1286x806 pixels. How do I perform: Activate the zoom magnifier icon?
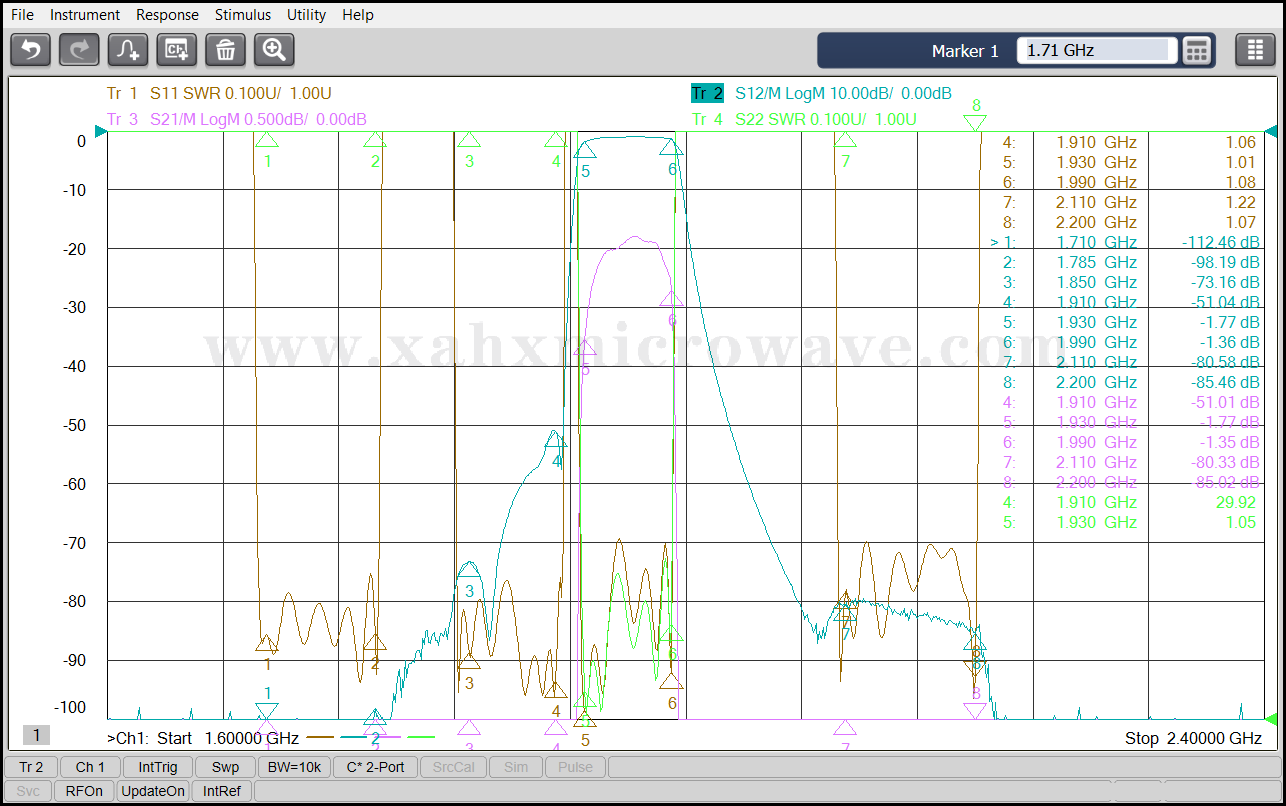click(274, 50)
